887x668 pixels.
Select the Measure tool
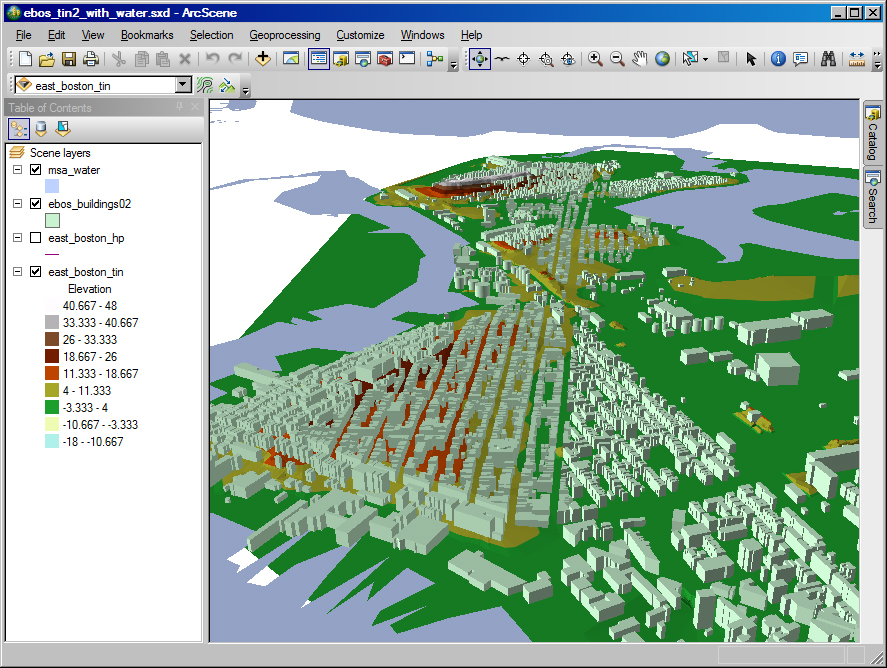pos(856,58)
